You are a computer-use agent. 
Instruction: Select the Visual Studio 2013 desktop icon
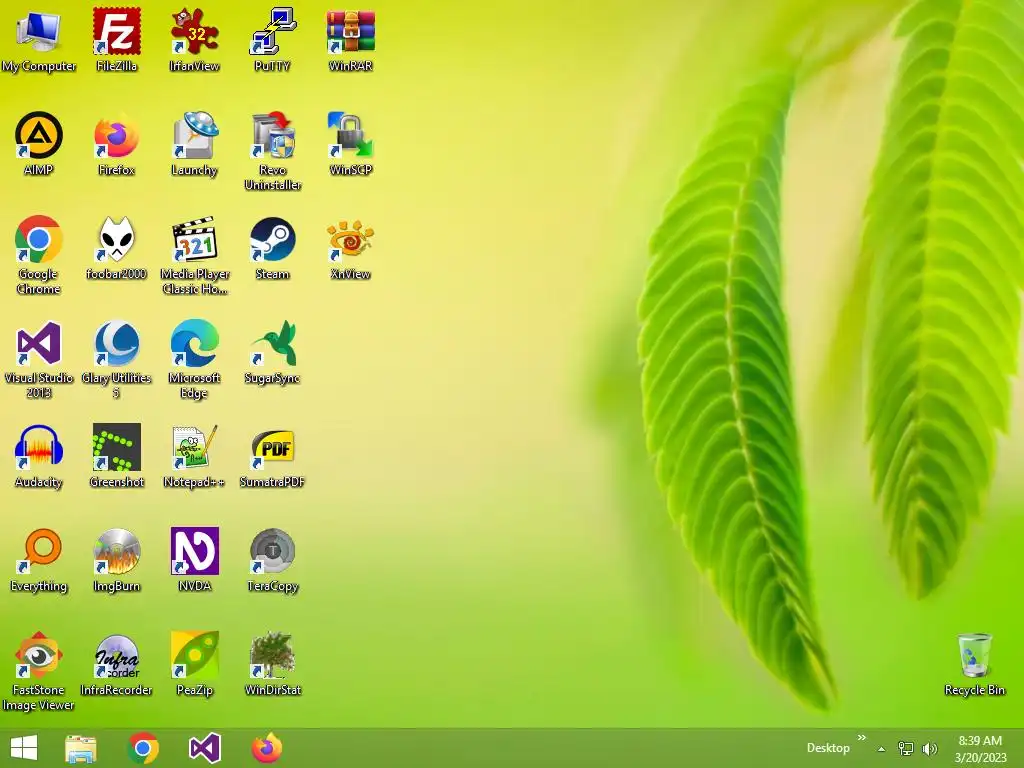[x=39, y=359]
